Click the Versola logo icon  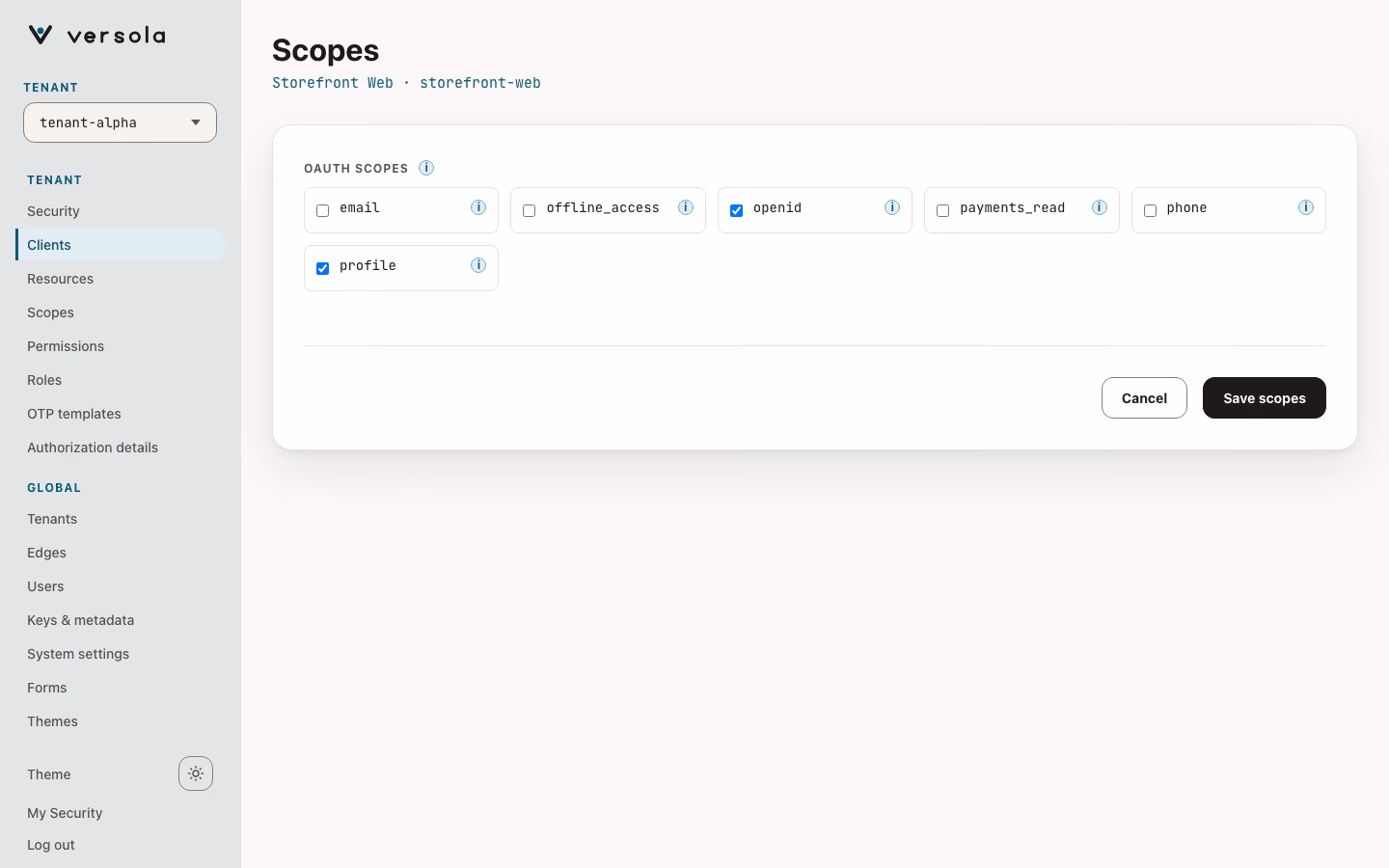(x=41, y=36)
